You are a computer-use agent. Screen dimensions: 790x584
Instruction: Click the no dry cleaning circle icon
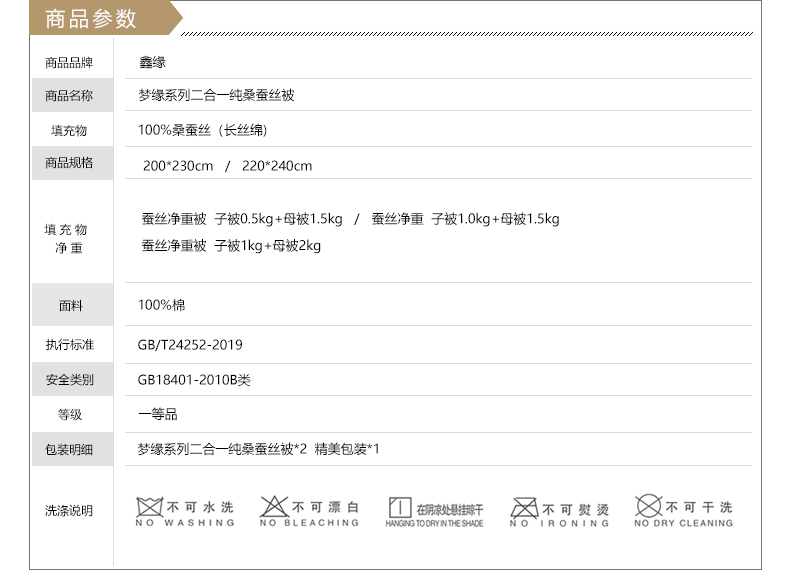[x=648, y=506]
